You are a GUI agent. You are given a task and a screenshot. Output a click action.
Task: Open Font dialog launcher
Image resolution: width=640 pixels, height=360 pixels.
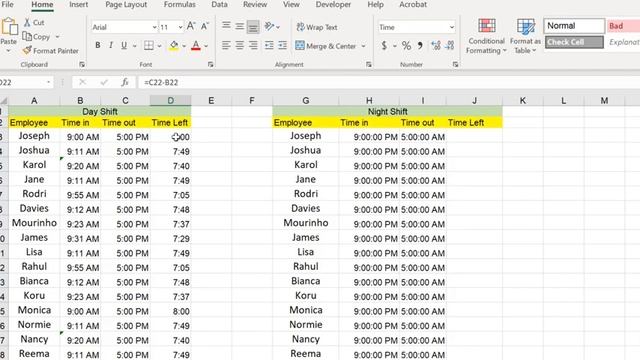click(x=211, y=64)
